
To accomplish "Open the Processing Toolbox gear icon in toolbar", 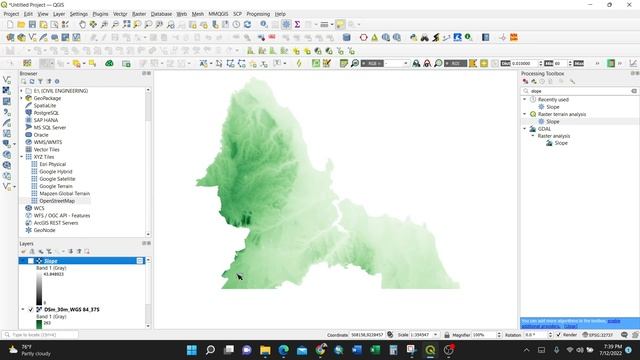I will (286, 24).
